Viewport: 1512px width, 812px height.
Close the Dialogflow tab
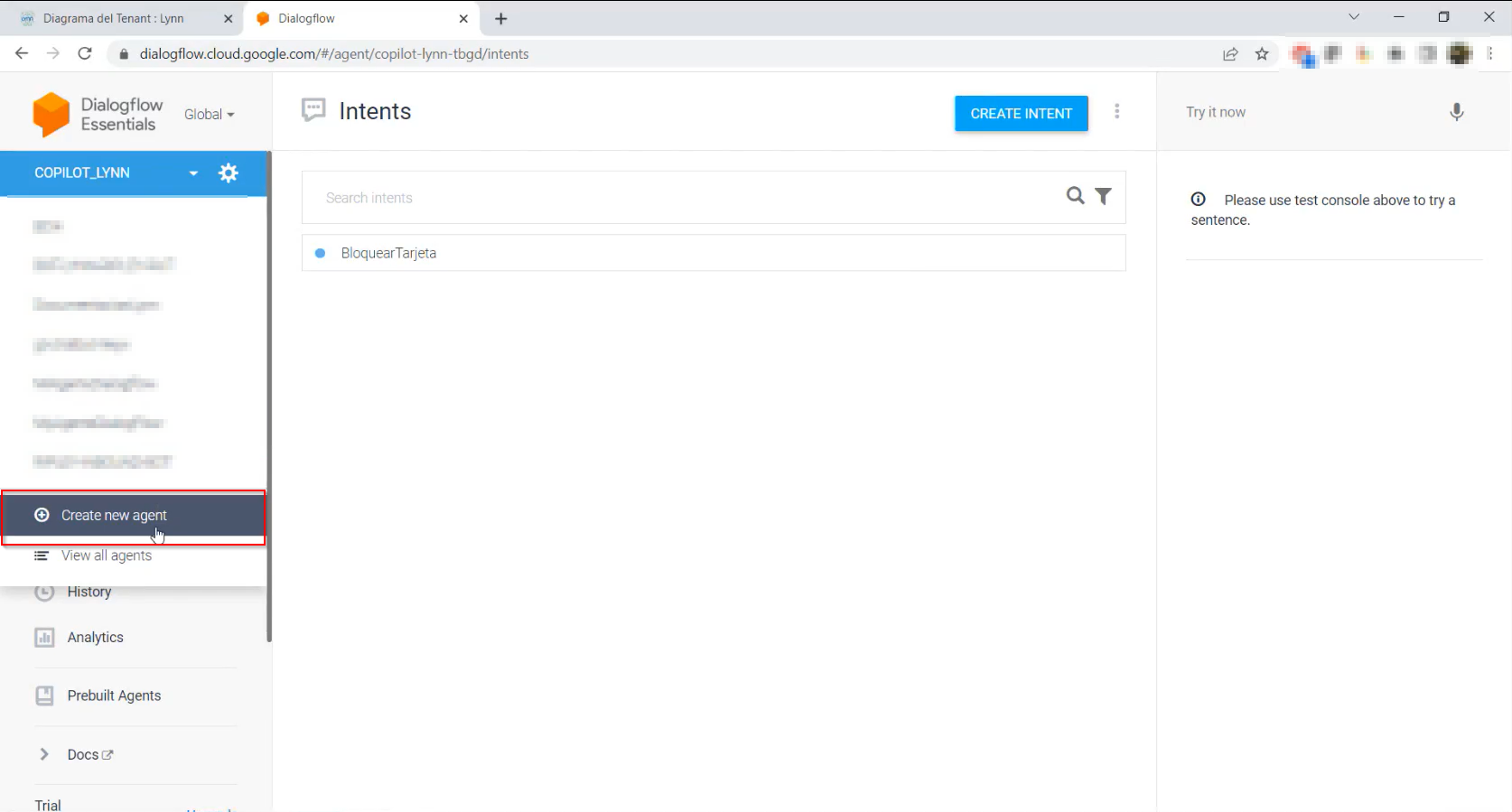pos(463,19)
